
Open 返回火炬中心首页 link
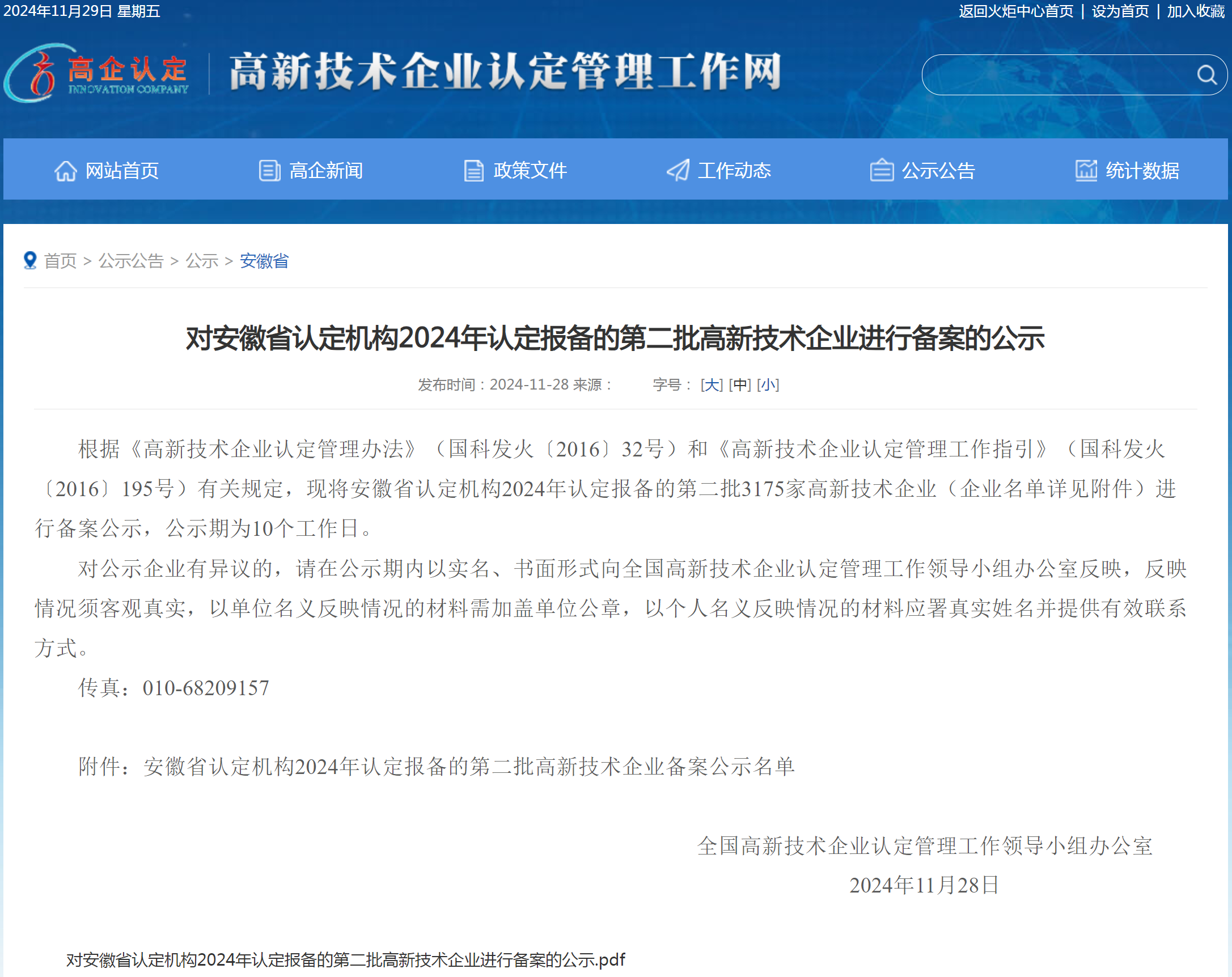(1017, 11)
